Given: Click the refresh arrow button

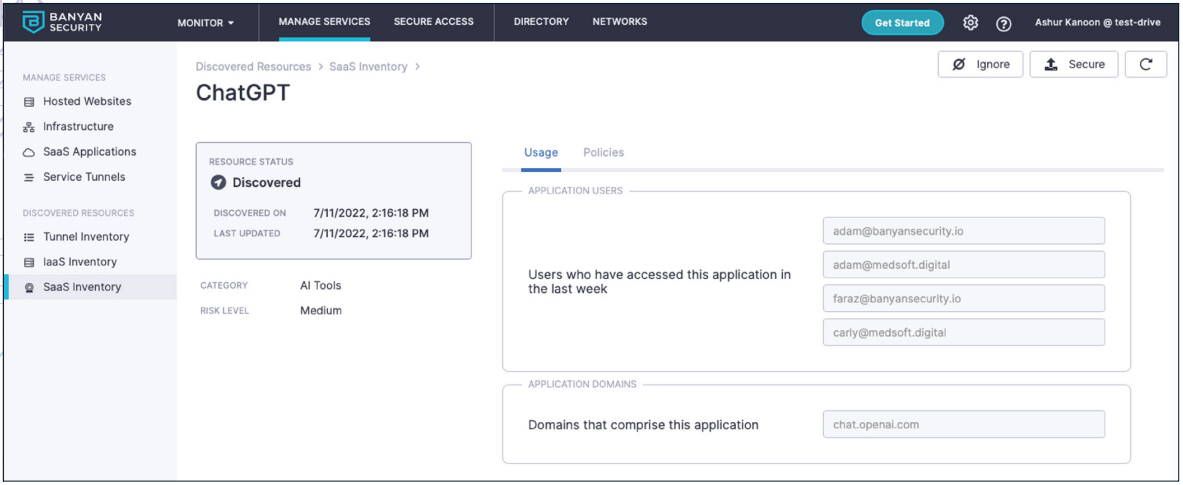Looking at the screenshot, I should 1146,64.
